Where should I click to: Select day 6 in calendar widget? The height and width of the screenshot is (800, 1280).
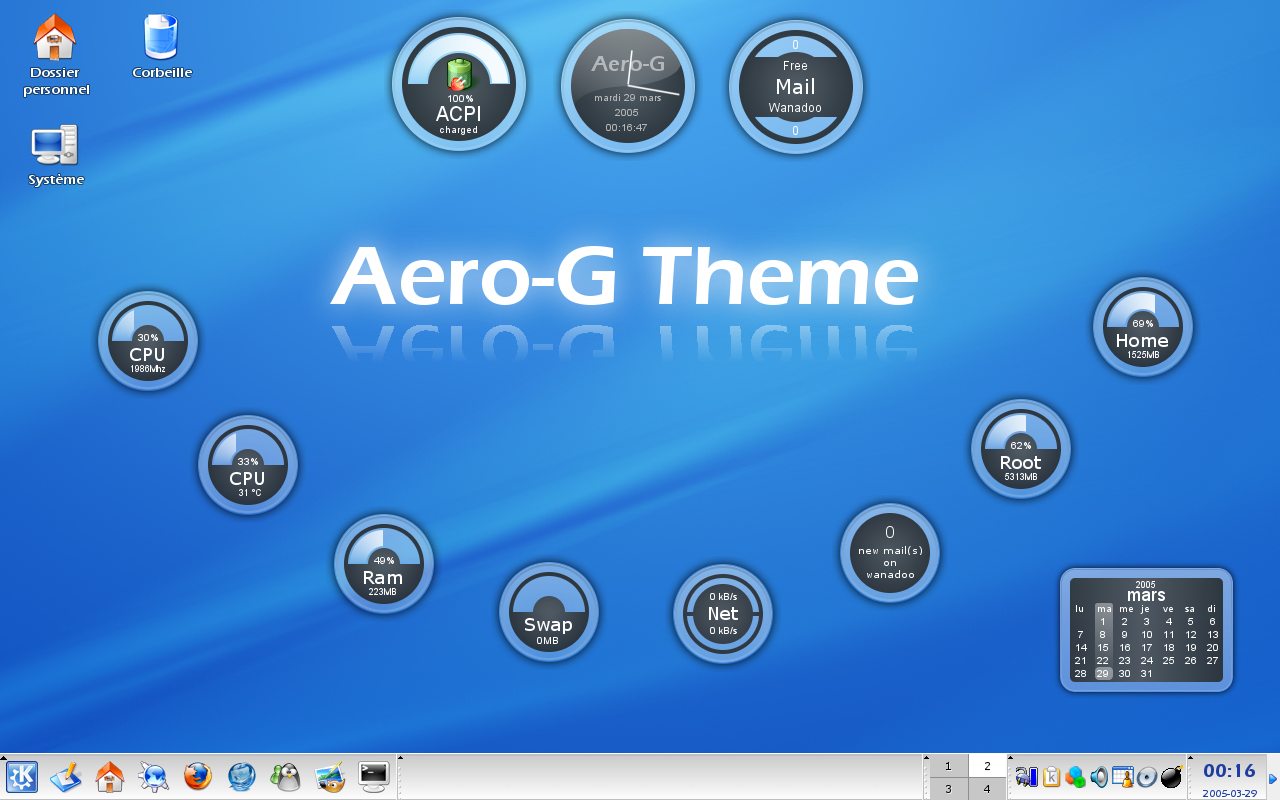(1212, 621)
